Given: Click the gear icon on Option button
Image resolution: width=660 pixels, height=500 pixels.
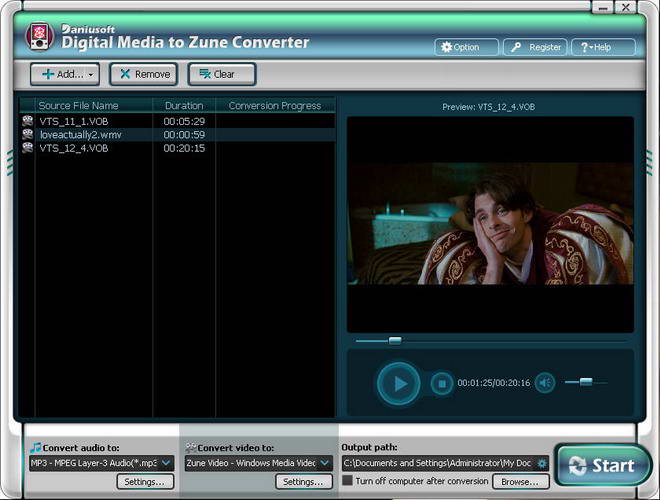Looking at the screenshot, I should 446,47.
